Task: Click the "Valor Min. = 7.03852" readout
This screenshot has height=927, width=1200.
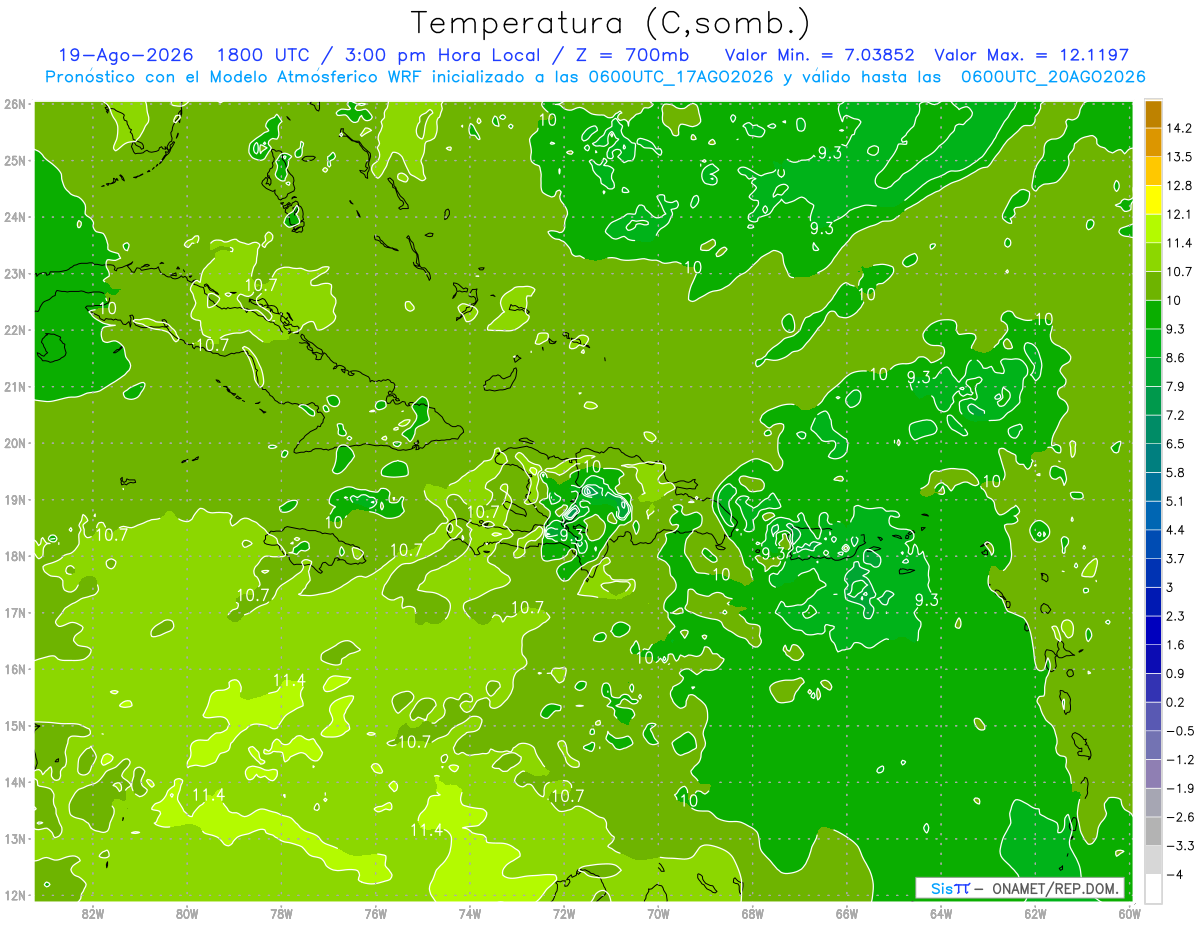Action: tap(819, 55)
